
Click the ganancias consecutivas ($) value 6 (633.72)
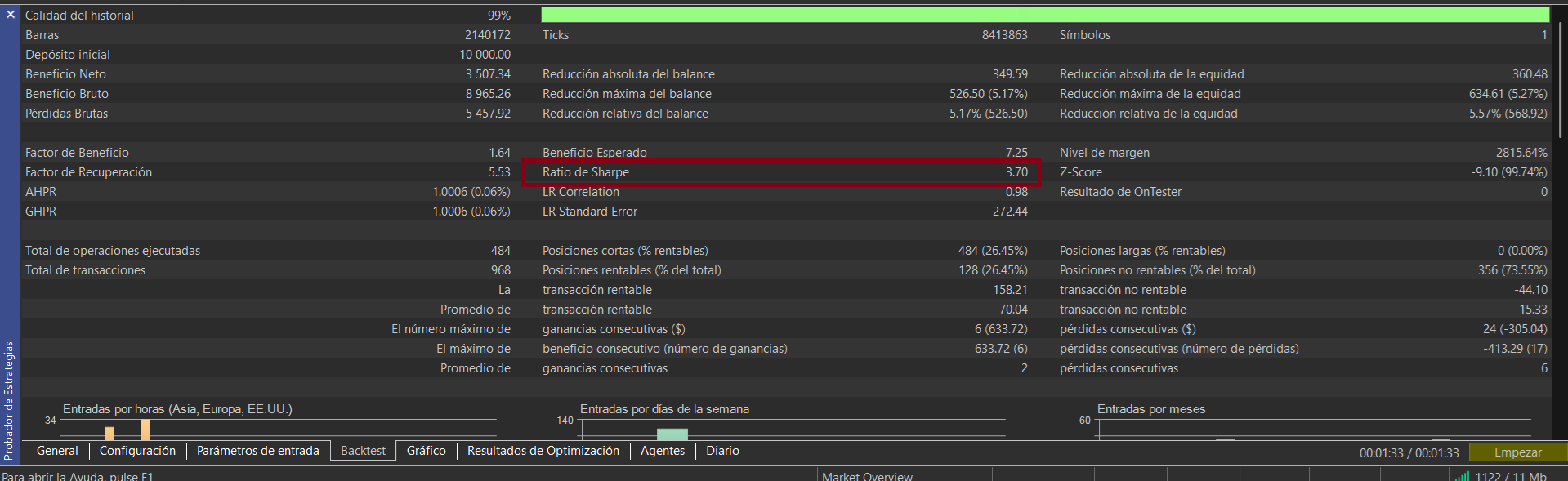pyautogui.click(x=1001, y=329)
